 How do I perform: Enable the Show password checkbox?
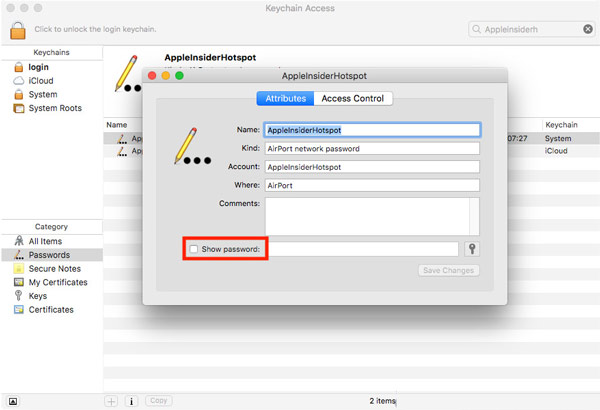(194, 249)
